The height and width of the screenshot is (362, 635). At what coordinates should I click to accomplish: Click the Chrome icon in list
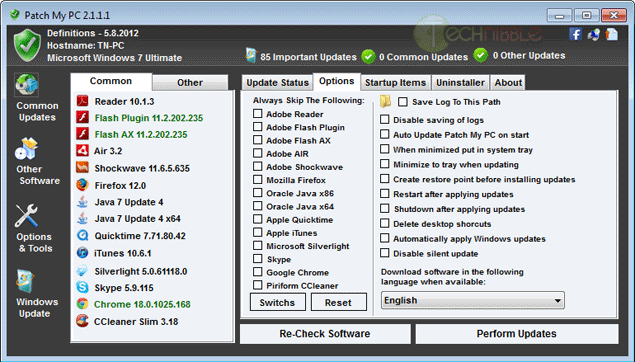click(83, 304)
